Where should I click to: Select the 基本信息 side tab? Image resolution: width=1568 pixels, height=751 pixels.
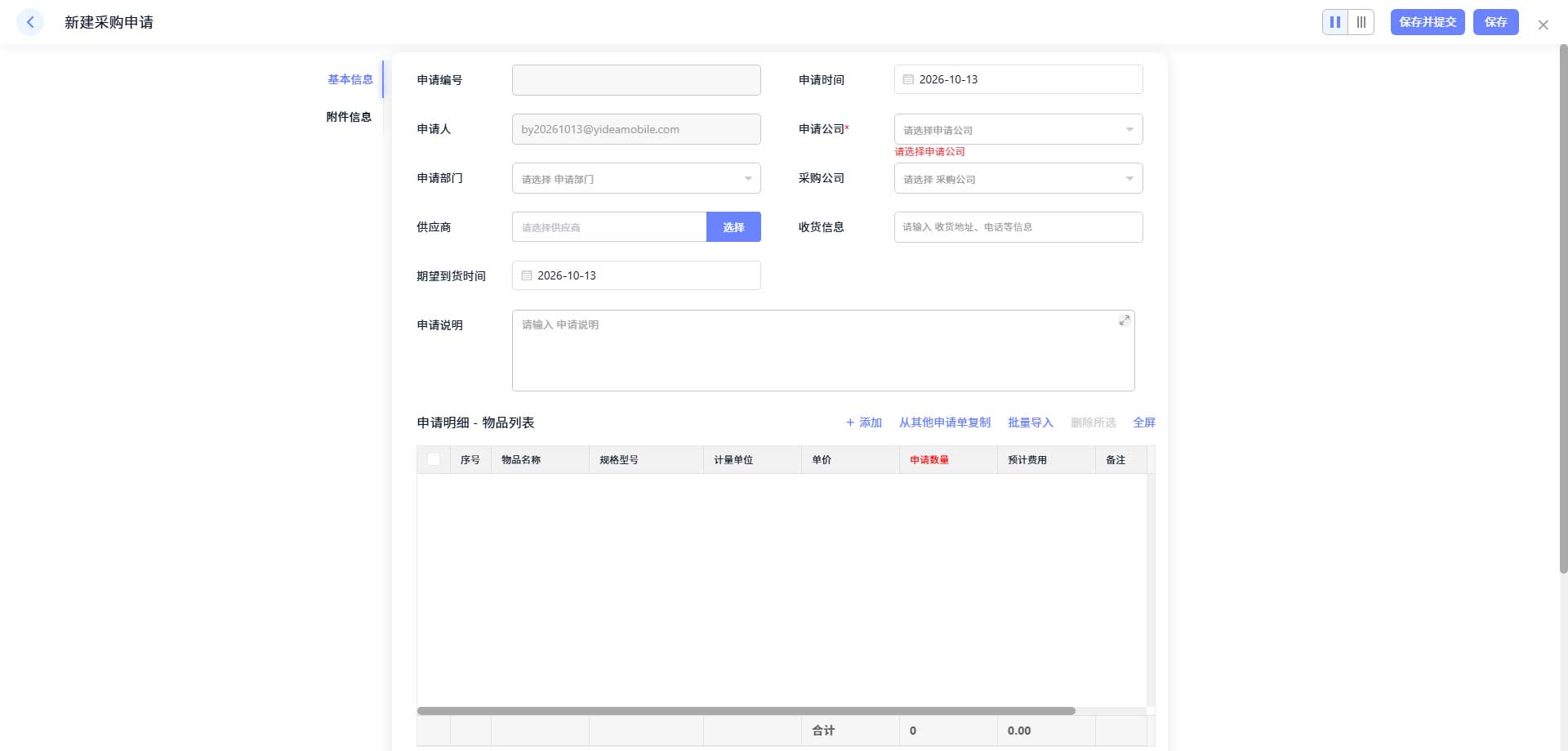(350, 79)
